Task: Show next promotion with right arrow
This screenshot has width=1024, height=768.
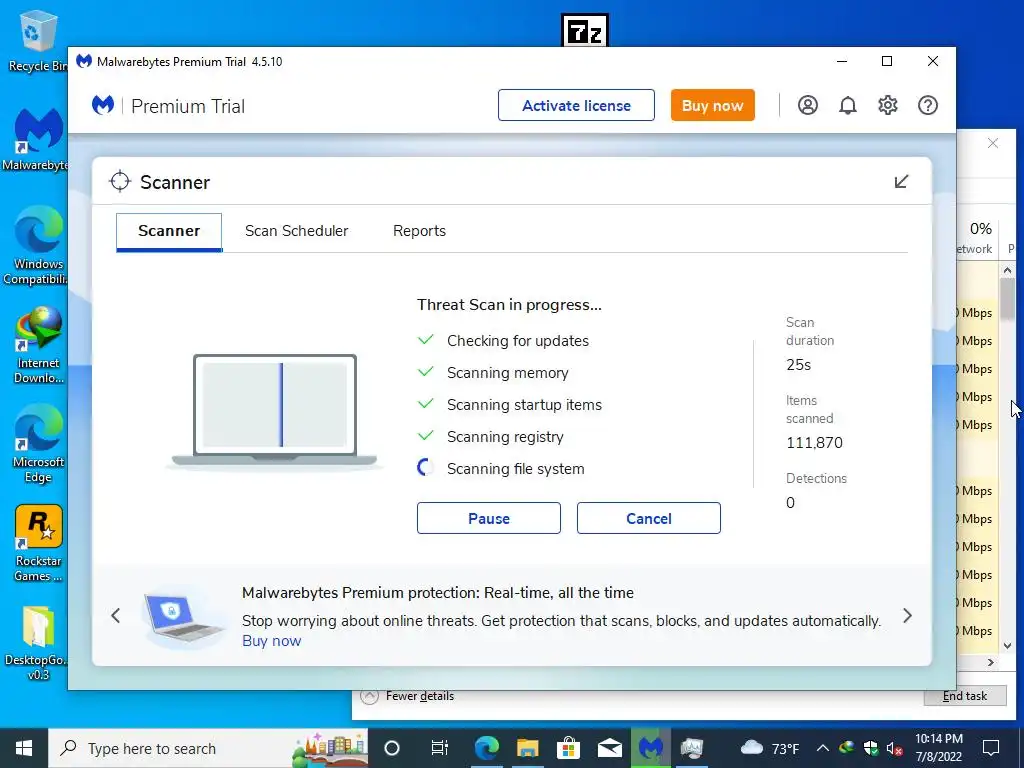Action: [x=907, y=615]
